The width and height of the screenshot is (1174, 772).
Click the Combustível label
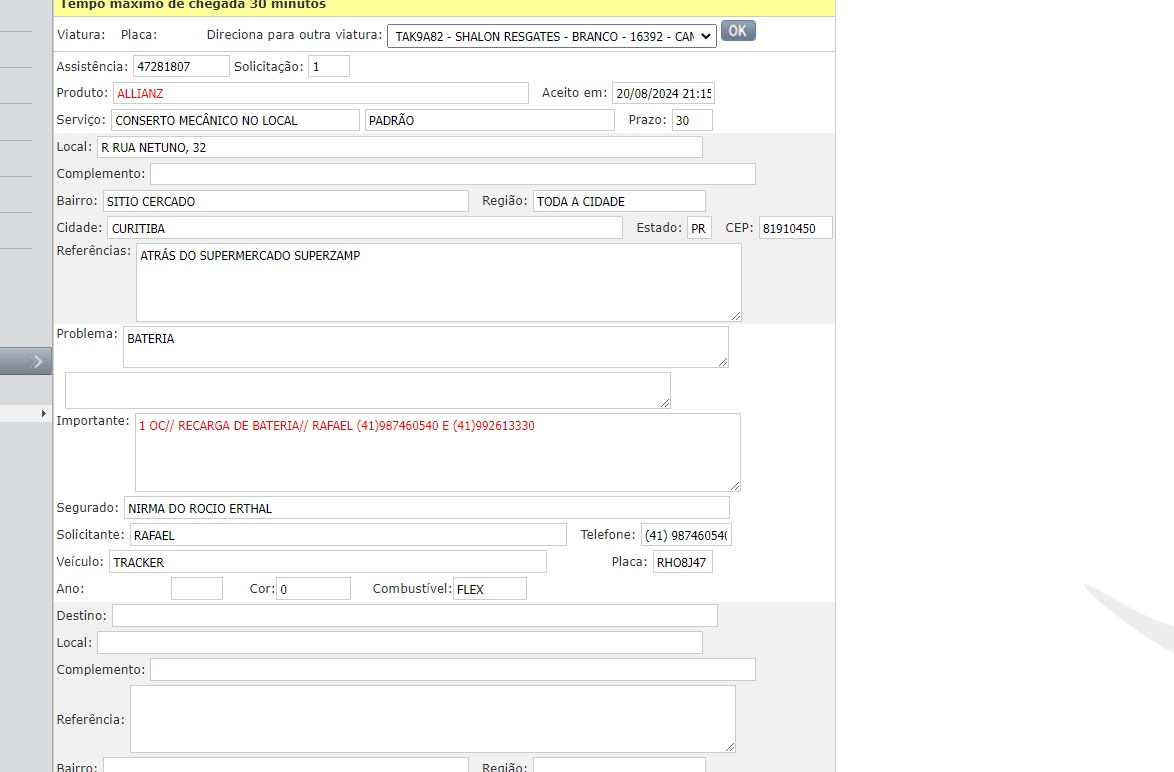pyautogui.click(x=412, y=589)
